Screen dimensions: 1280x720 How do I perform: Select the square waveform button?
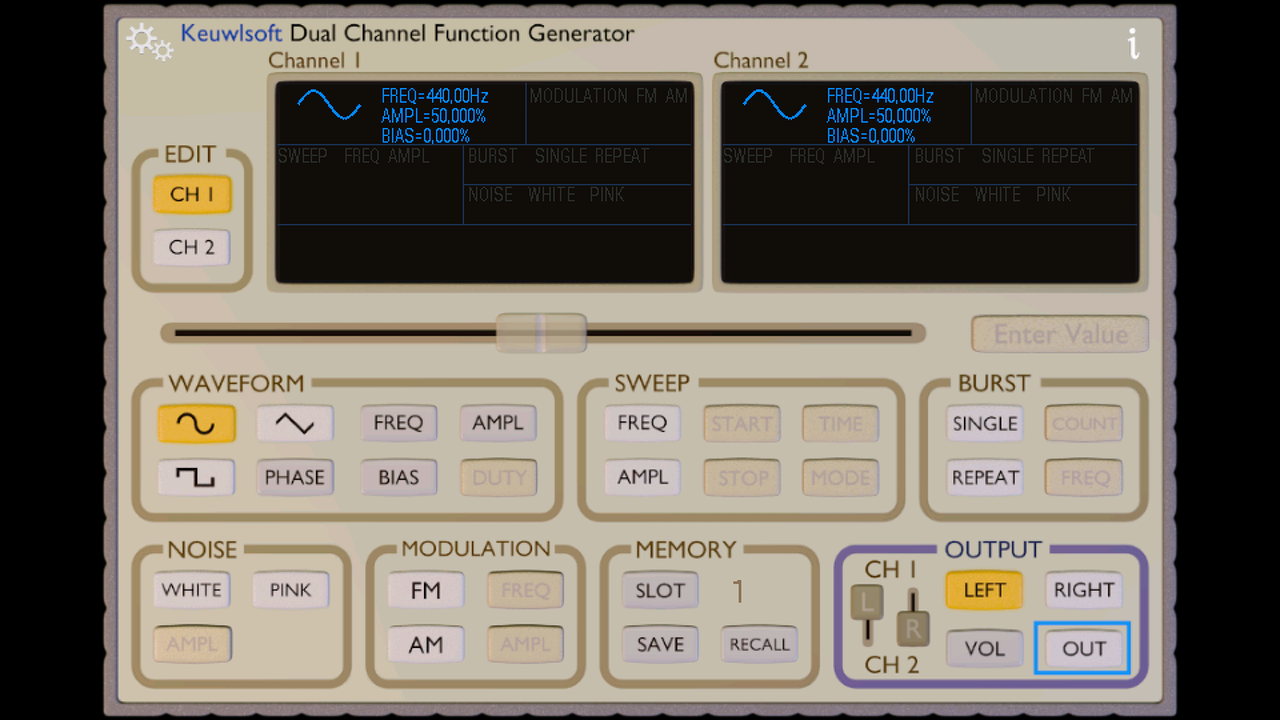coord(196,478)
